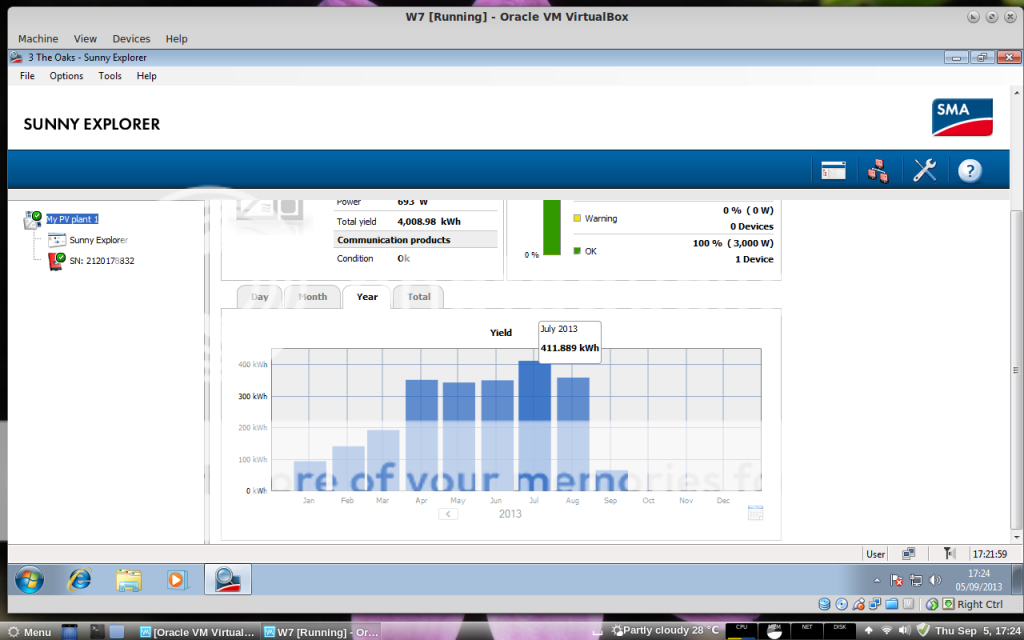Switch to the Month tab

pos(312,296)
